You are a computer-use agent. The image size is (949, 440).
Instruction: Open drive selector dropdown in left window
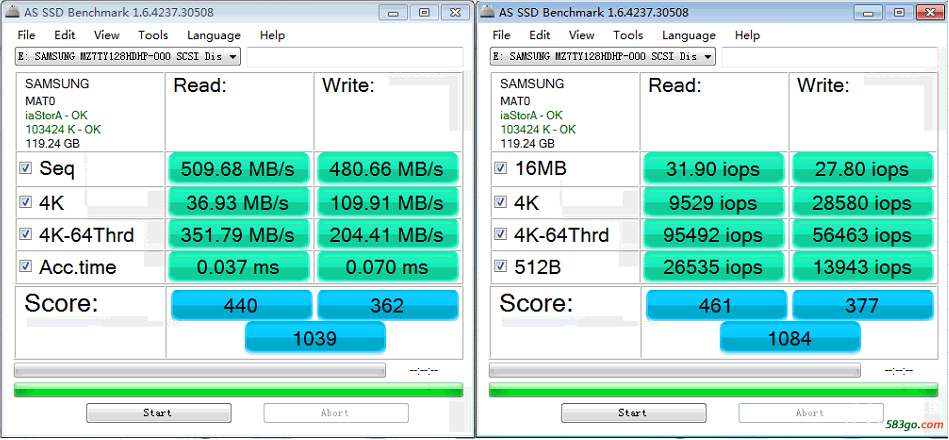coord(128,57)
